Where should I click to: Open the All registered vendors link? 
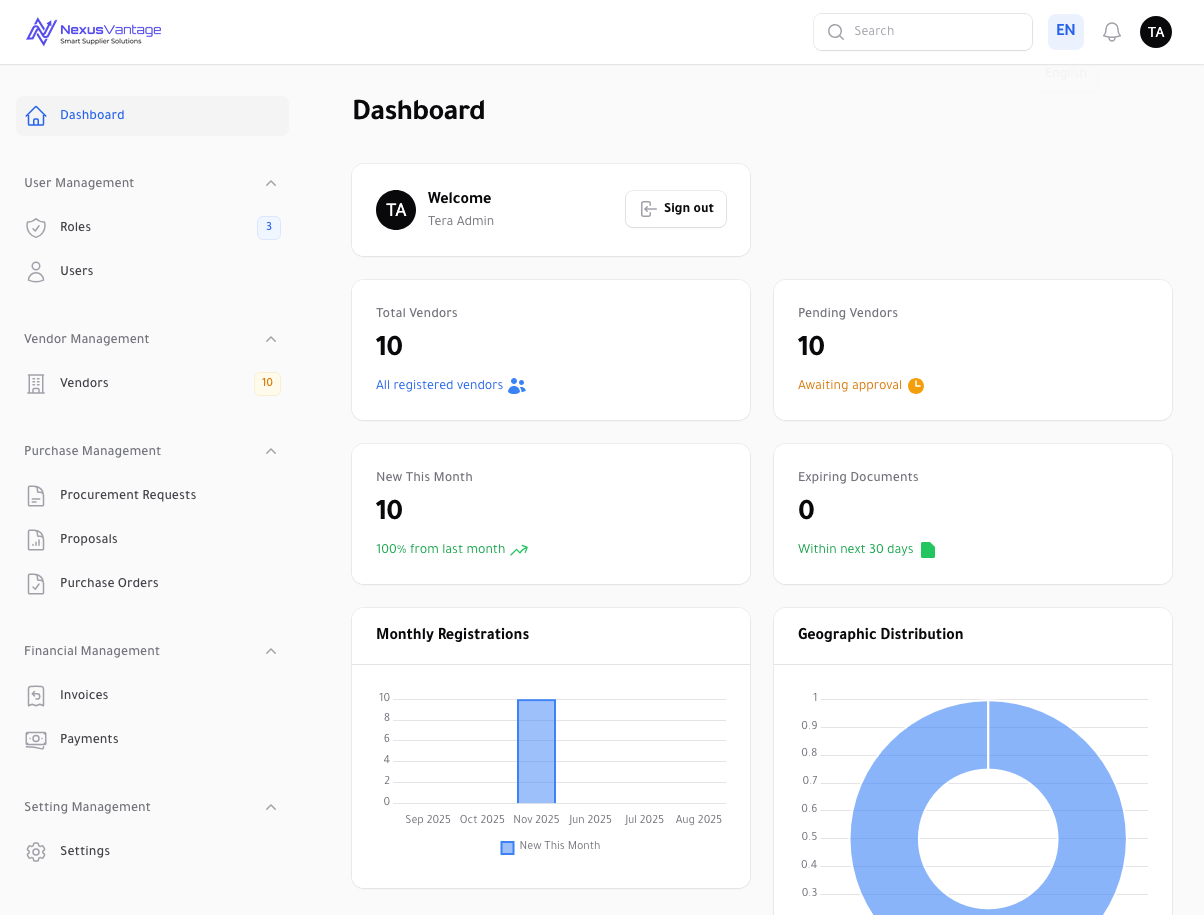click(439, 385)
